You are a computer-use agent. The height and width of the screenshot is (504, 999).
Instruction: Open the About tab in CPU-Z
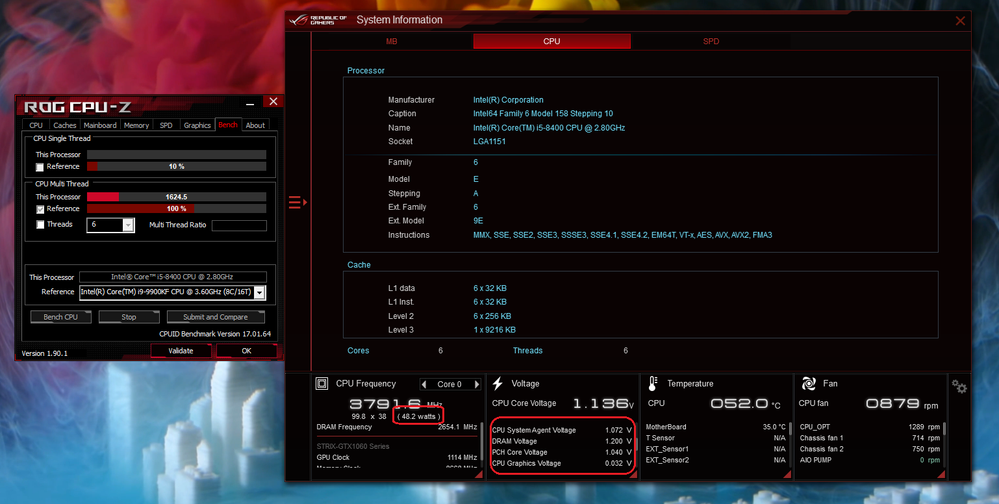[x=255, y=126]
